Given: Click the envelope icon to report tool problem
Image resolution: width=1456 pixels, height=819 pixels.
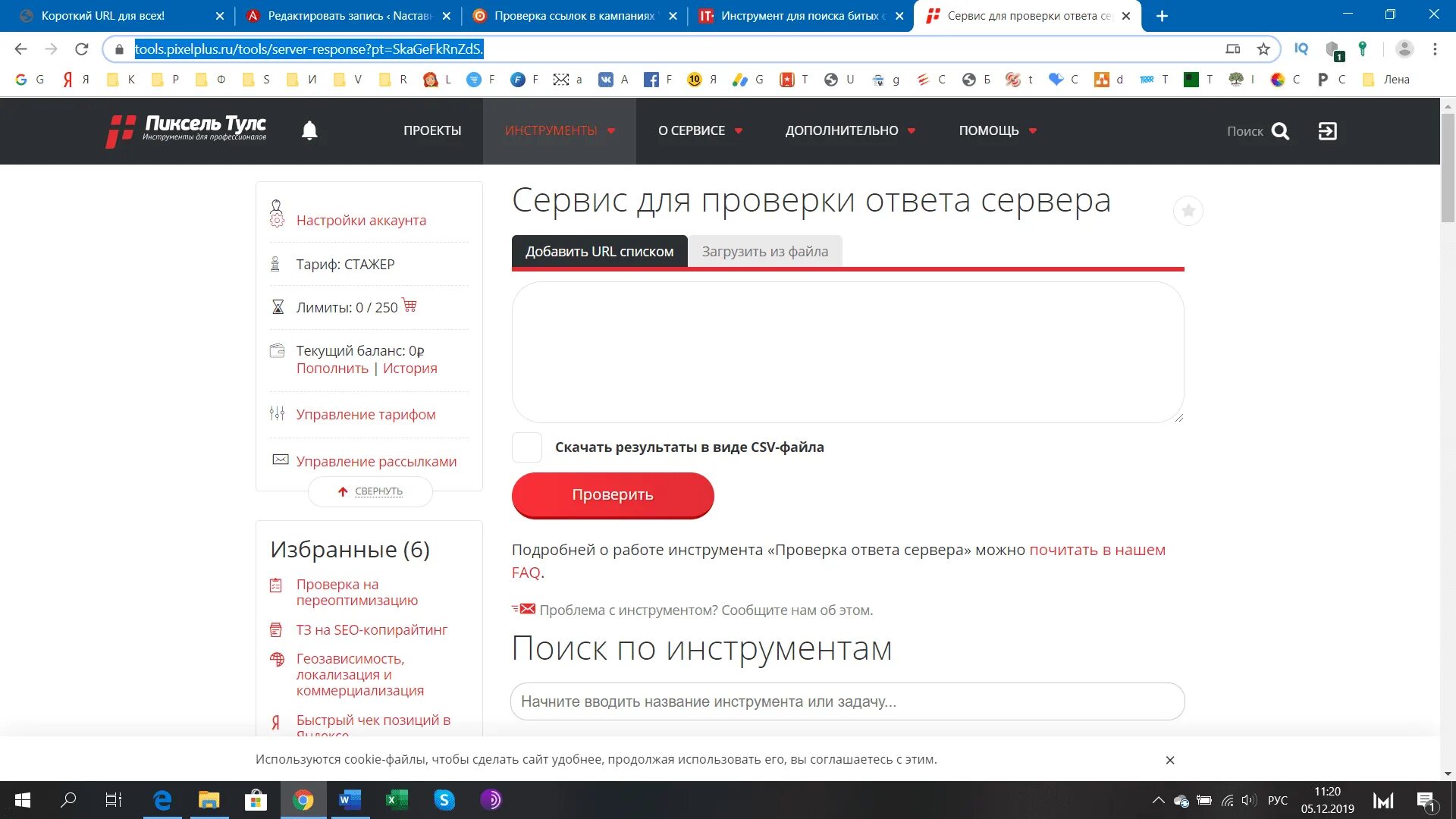Looking at the screenshot, I should click(525, 609).
